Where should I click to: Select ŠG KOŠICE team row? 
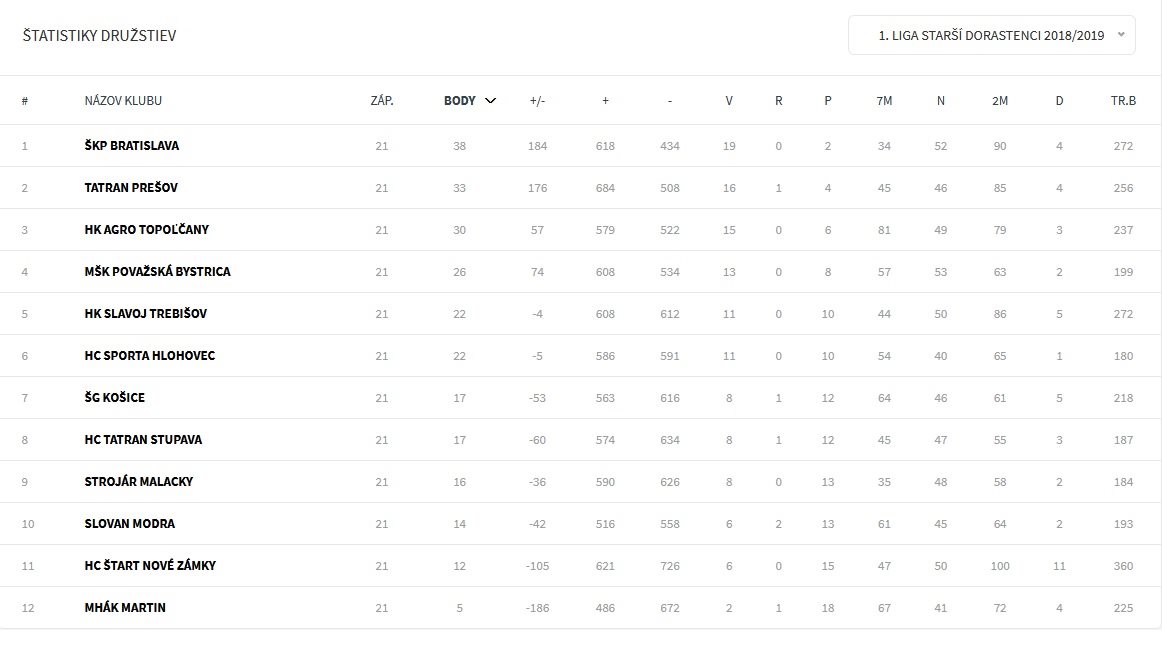click(115, 398)
